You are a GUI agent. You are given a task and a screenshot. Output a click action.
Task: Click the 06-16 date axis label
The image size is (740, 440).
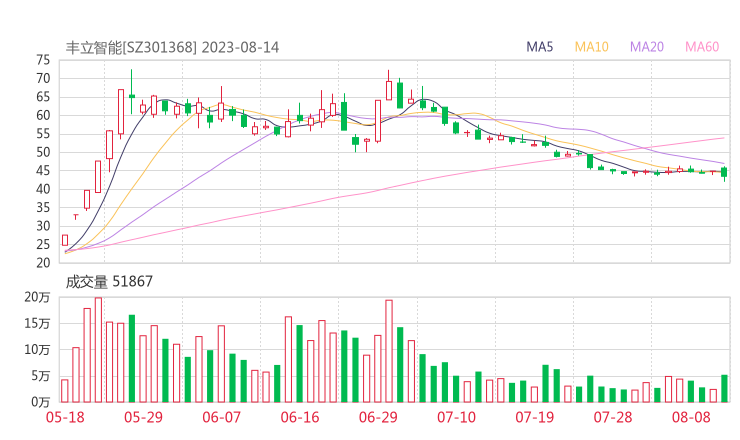tap(300, 417)
